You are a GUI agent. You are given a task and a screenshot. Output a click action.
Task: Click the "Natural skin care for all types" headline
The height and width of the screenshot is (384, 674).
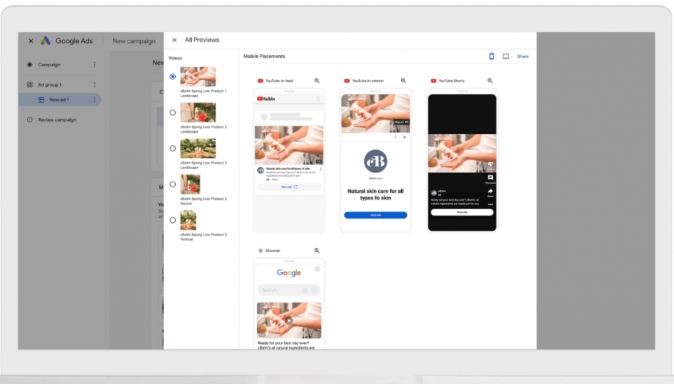coord(375,194)
